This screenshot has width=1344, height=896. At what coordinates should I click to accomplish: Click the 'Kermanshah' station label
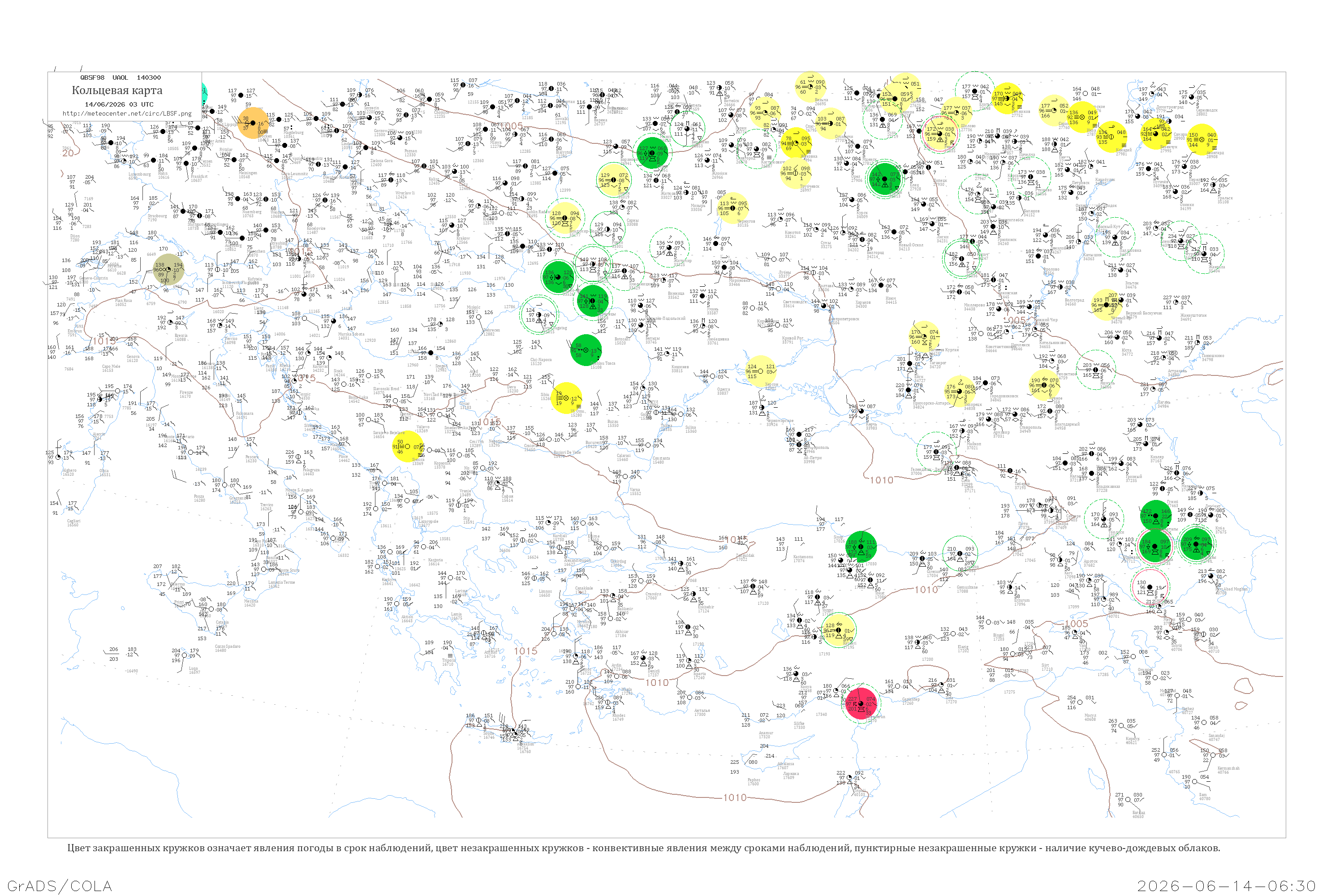pos(1228,768)
